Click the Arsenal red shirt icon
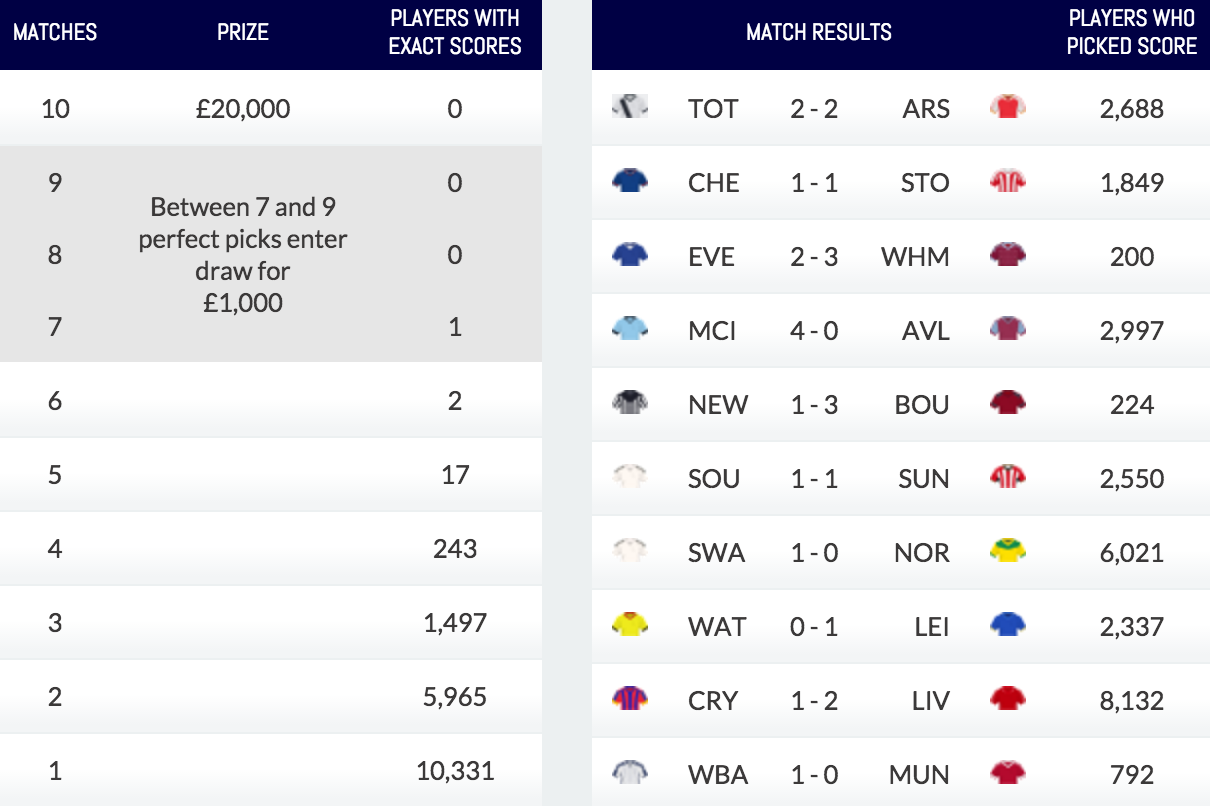1210x806 pixels. click(1008, 106)
